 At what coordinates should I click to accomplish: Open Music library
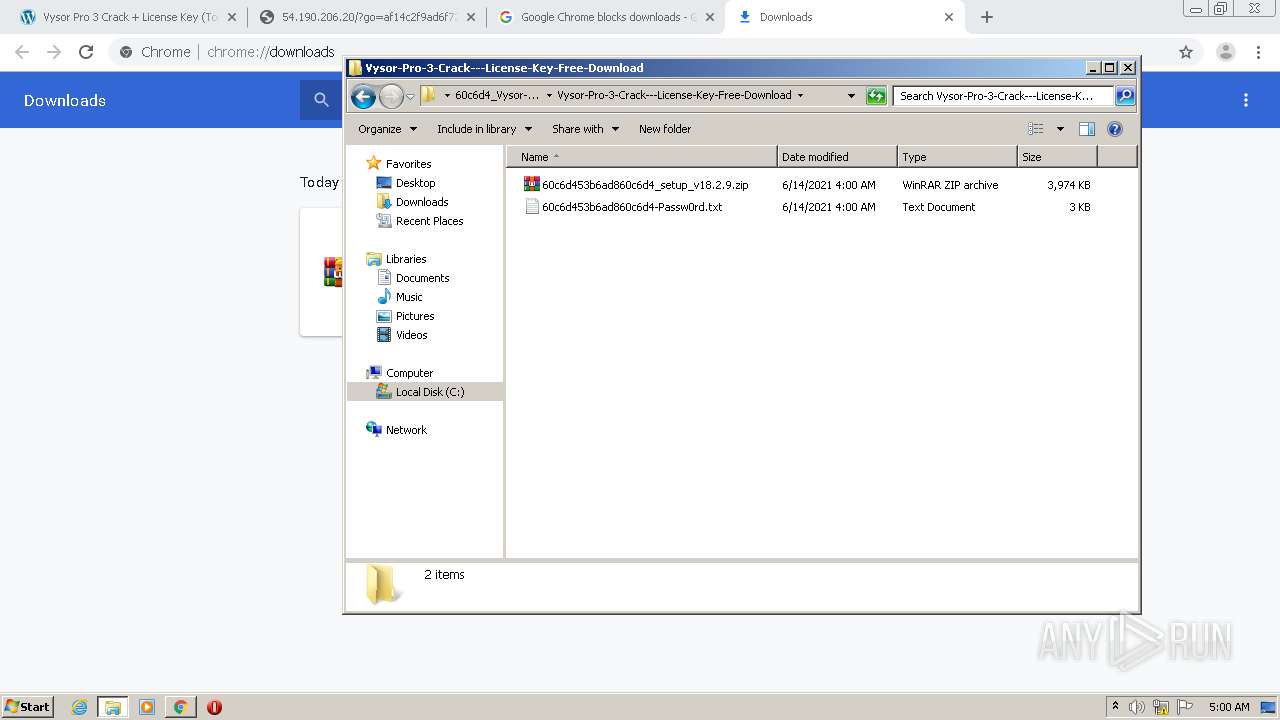click(x=409, y=297)
